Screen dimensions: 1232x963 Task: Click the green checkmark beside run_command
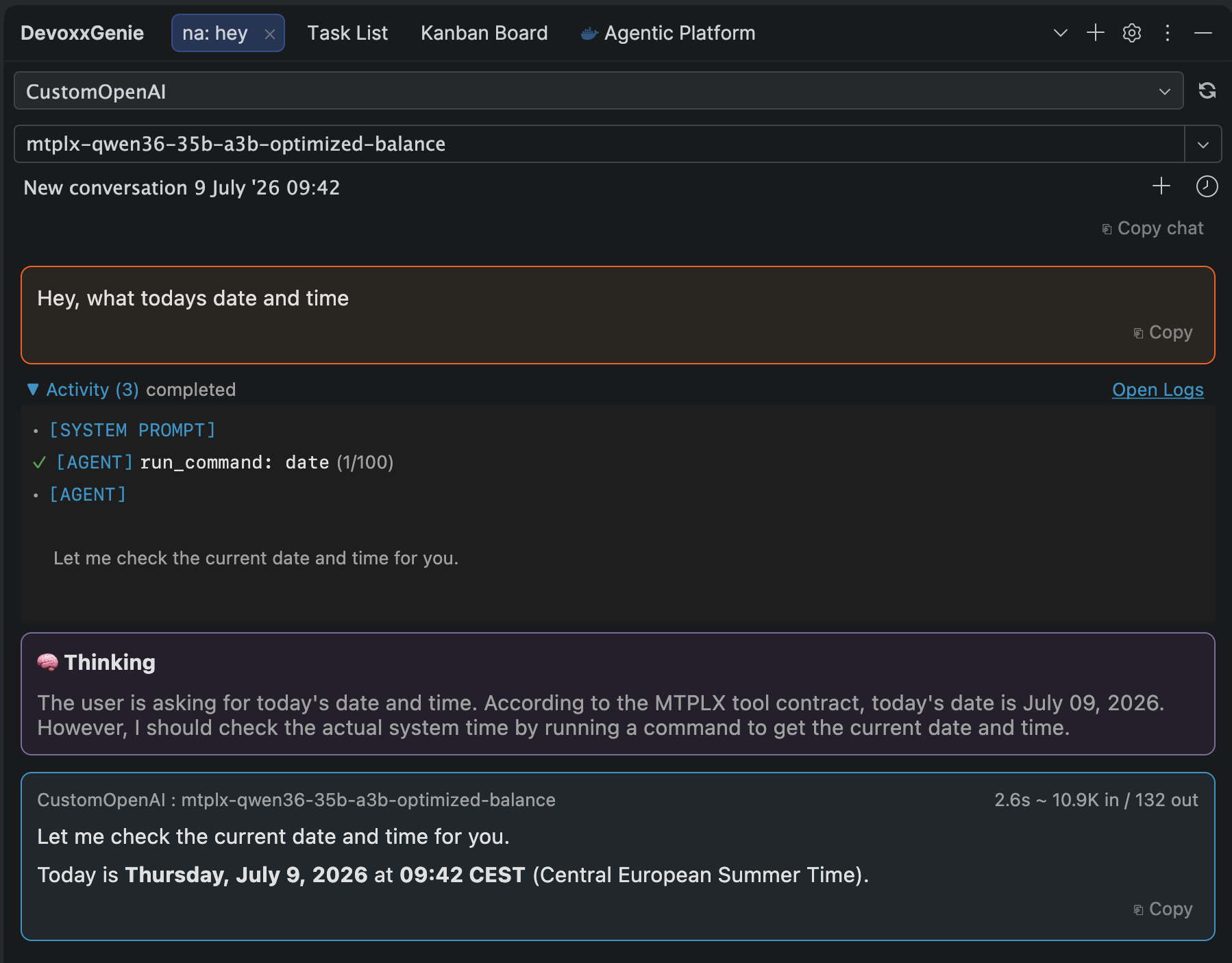tap(39, 462)
